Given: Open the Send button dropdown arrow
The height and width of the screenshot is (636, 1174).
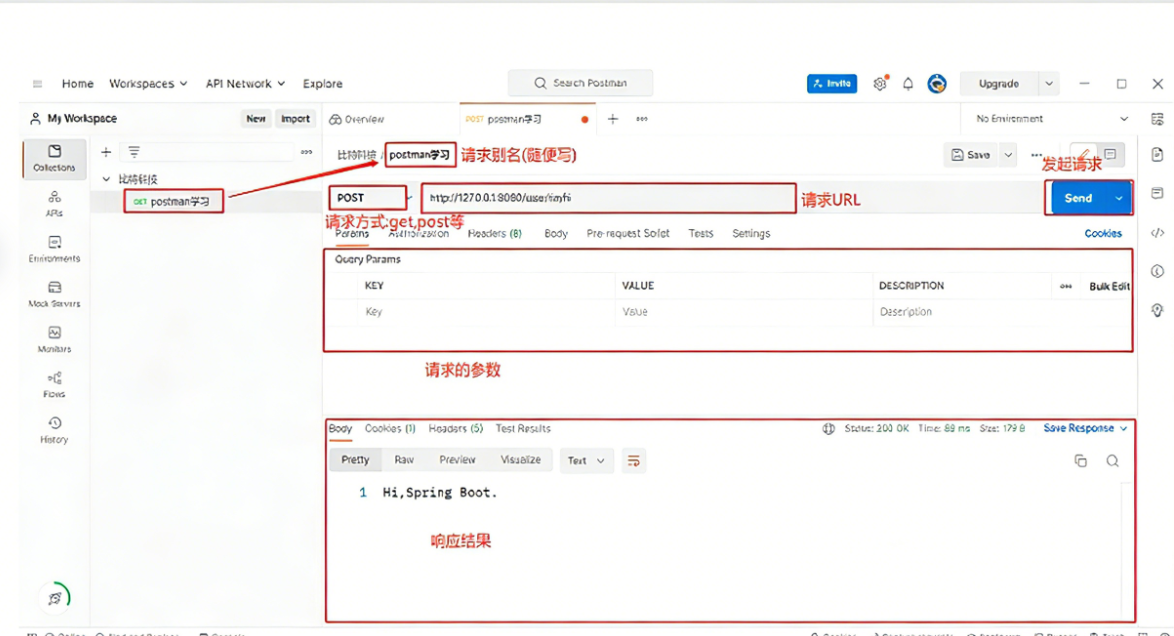Looking at the screenshot, I should (x=1119, y=199).
